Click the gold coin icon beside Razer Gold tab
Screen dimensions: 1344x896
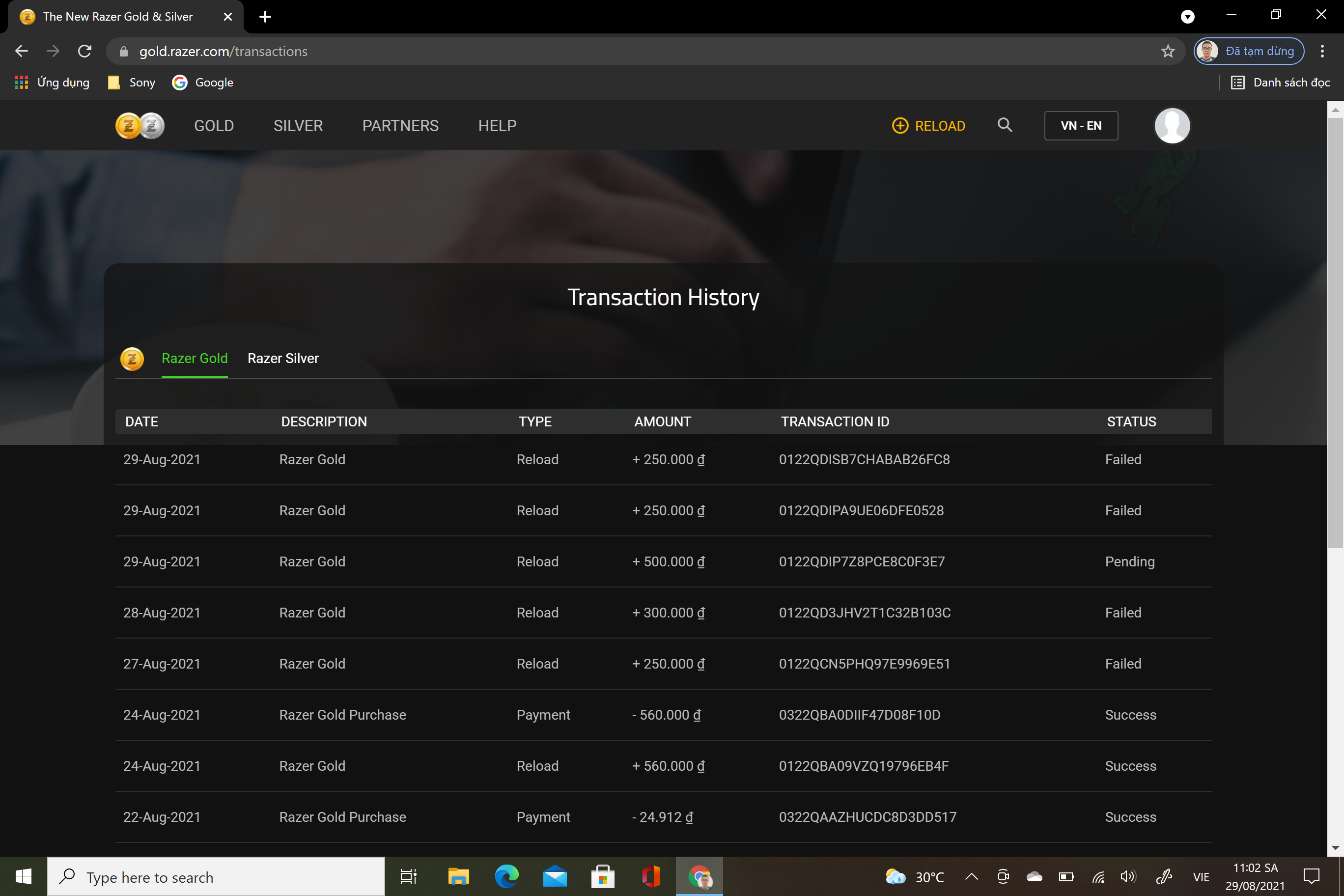[132, 359]
